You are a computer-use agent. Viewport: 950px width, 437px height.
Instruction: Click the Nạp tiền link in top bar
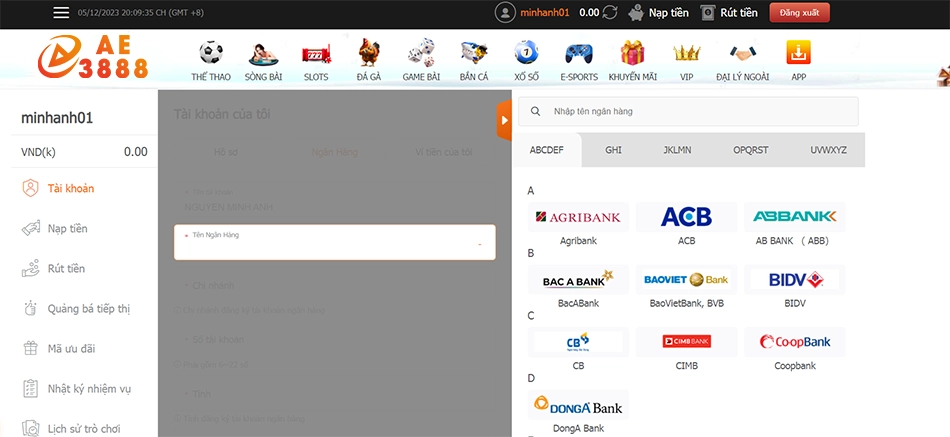point(668,13)
